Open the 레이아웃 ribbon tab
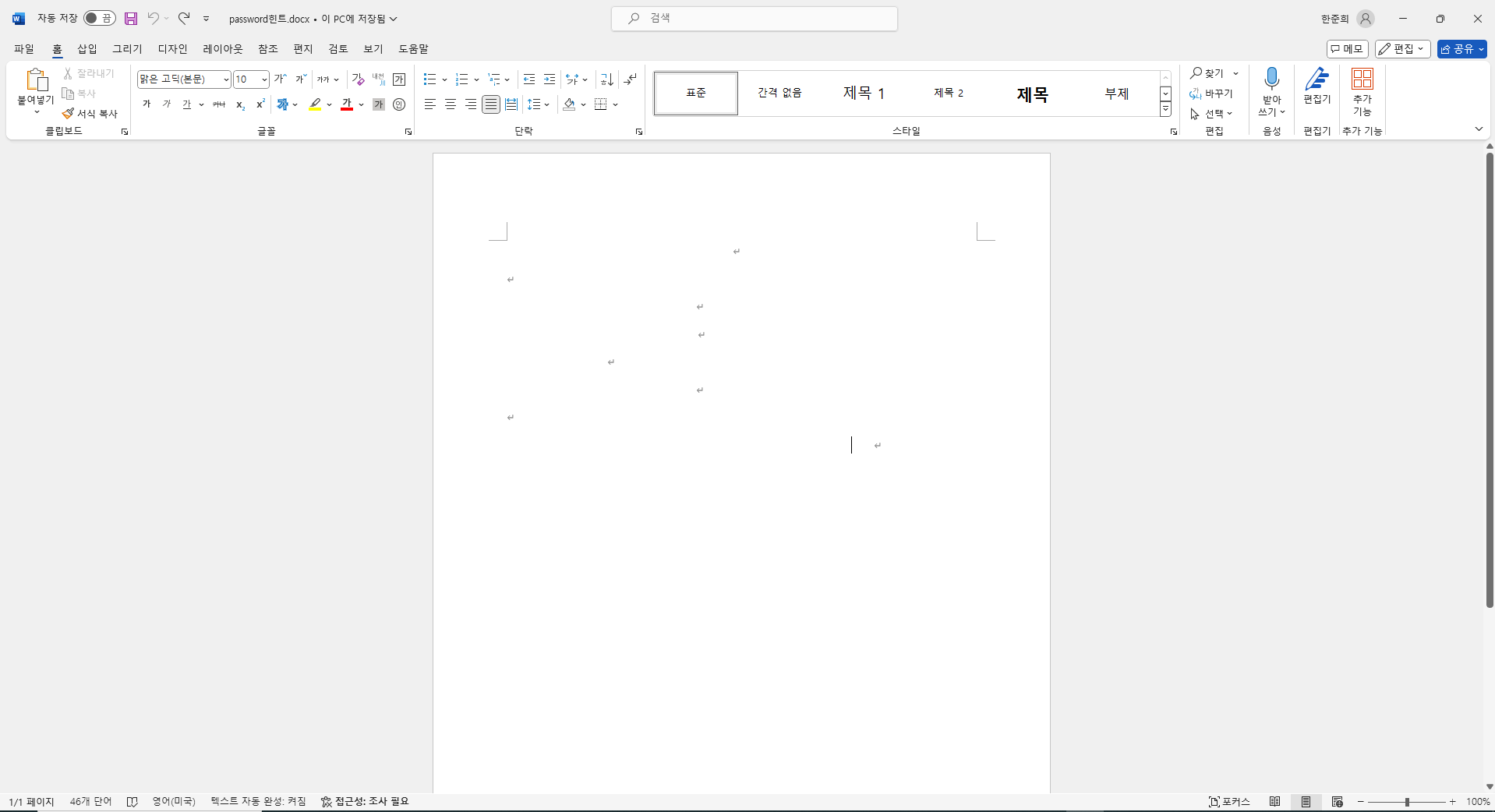The height and width of the screenshot is (812, 1495). [x=223, y=48]
